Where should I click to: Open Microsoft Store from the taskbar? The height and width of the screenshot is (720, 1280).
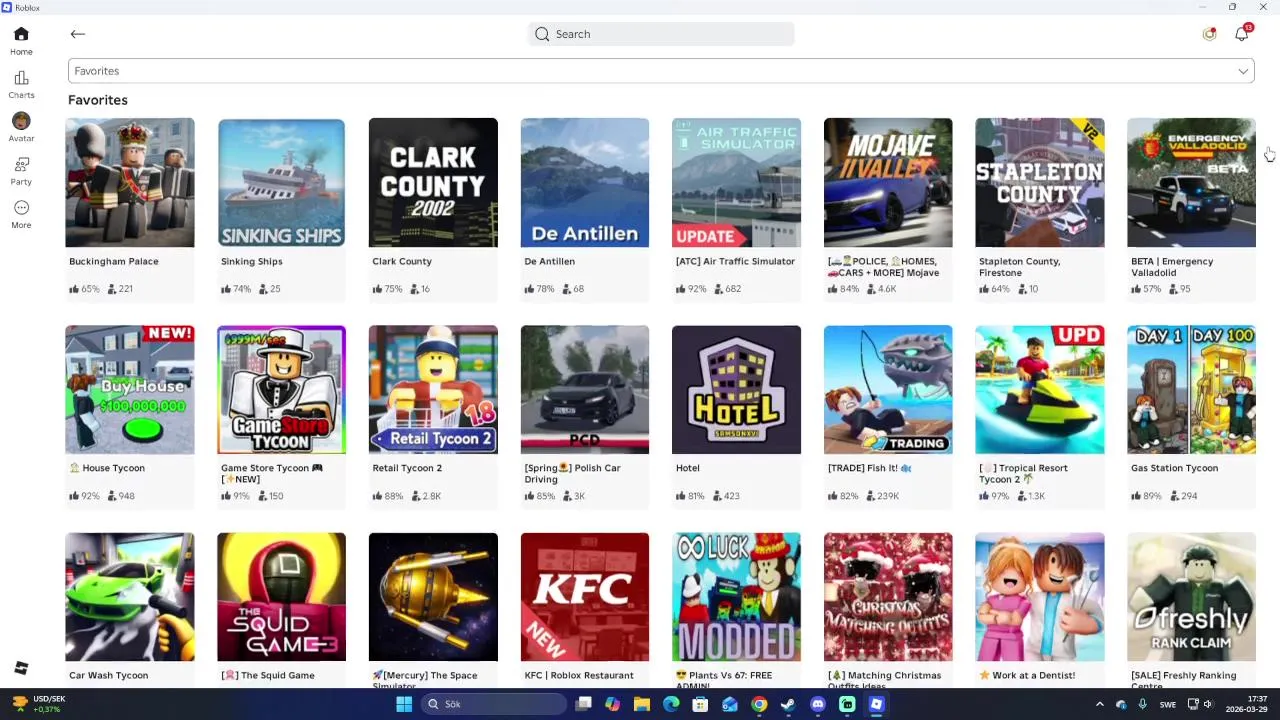(x=700, y=704)
